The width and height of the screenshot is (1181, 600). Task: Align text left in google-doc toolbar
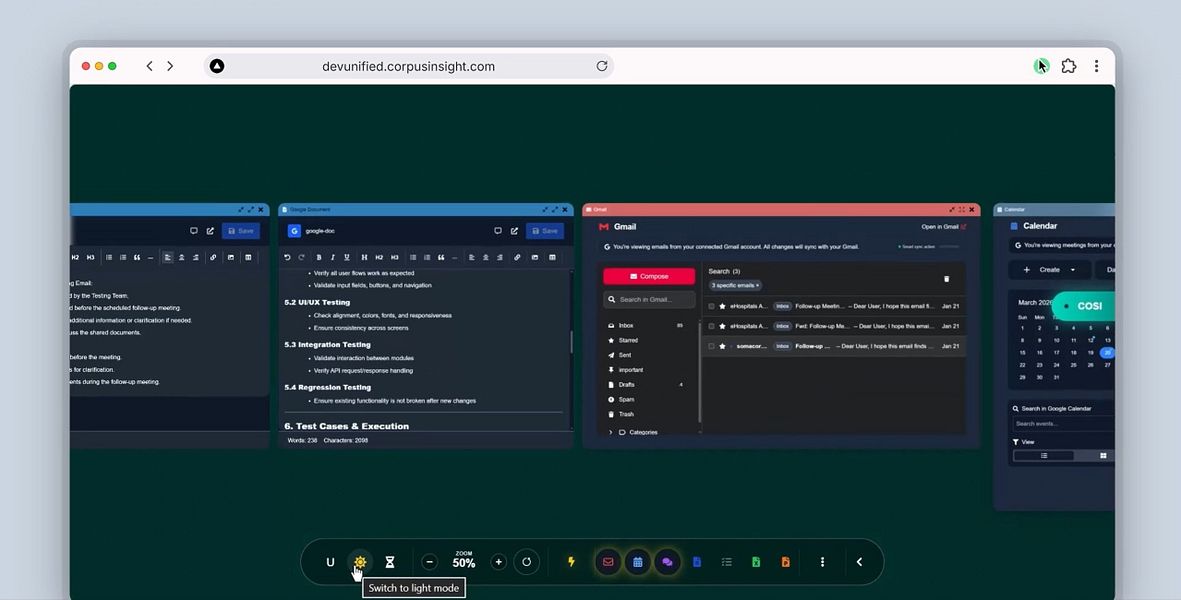click(471, 257)
